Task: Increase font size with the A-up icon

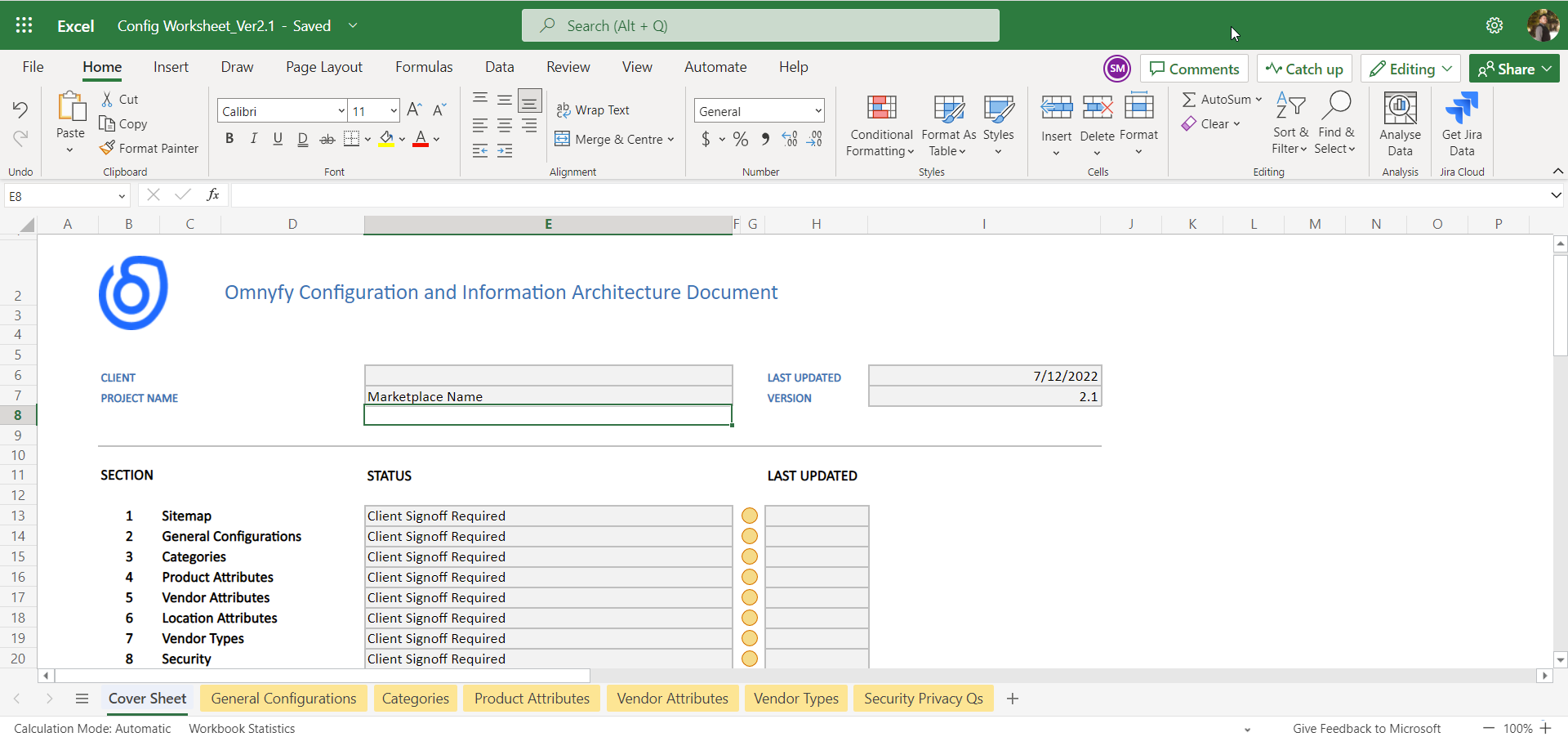Action: (x=414, y=109)
